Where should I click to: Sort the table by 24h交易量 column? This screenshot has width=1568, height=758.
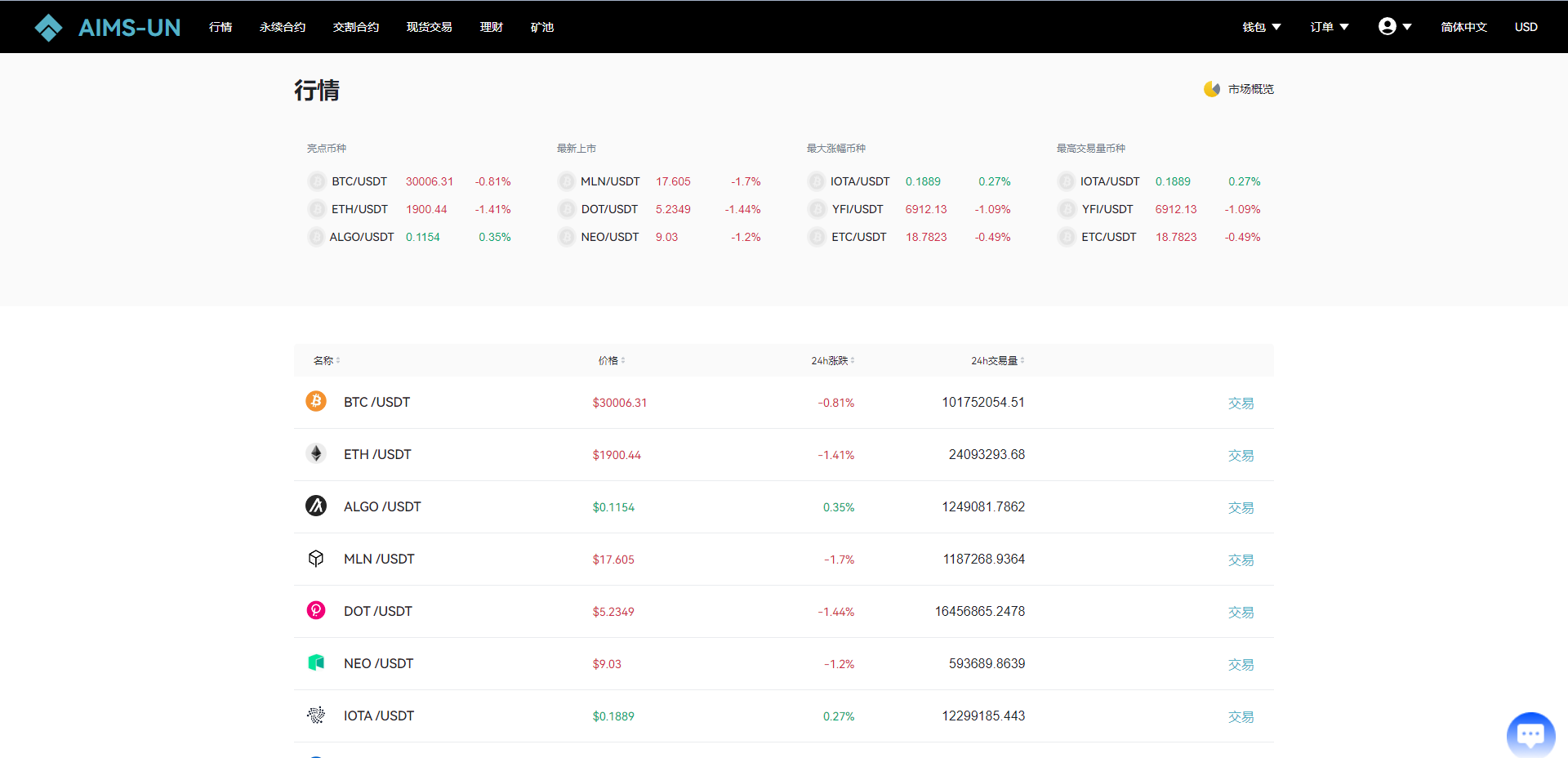pos(997,360)
